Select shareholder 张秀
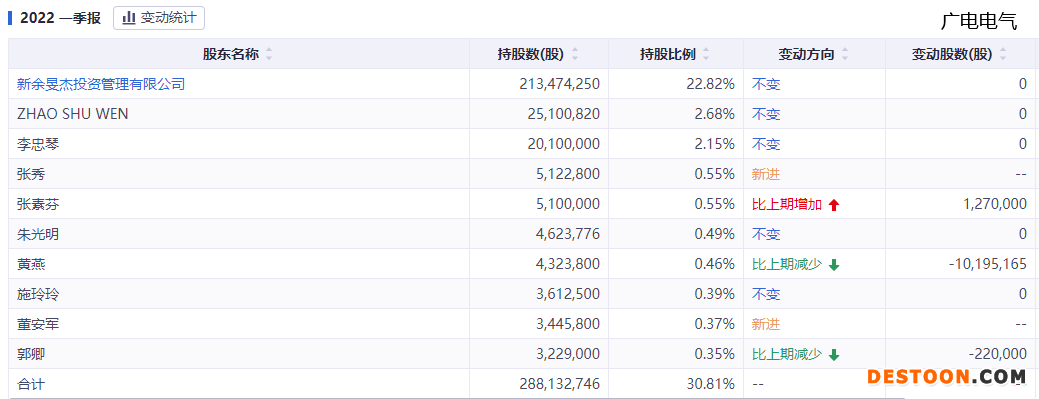 click(x=31, y=174)
